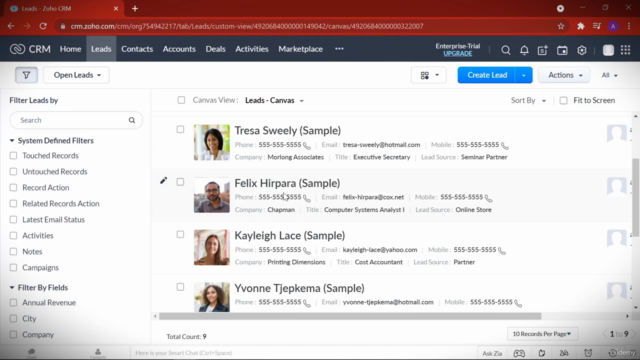Open the All alphabet filter dropdown
This screenshot has height=360, width=640.
(x=609, y=75)
